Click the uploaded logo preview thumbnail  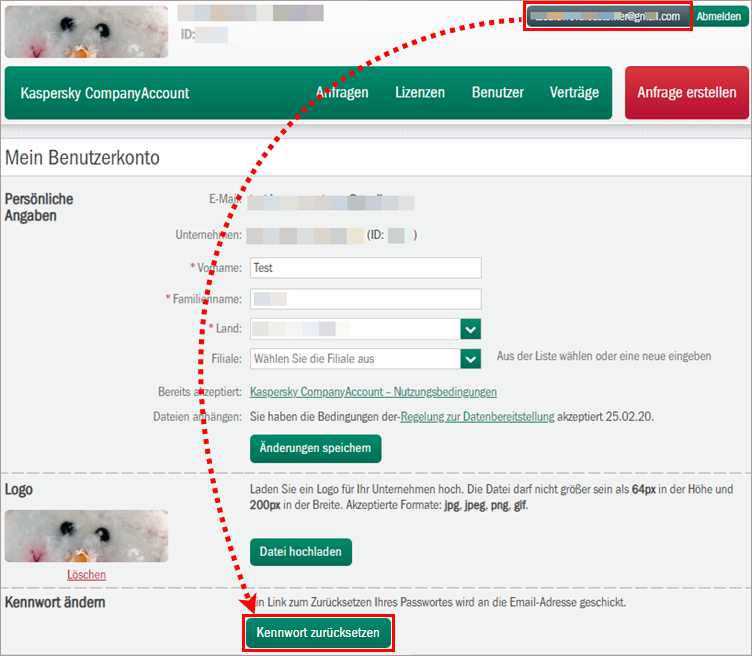(x=86, y=535)
